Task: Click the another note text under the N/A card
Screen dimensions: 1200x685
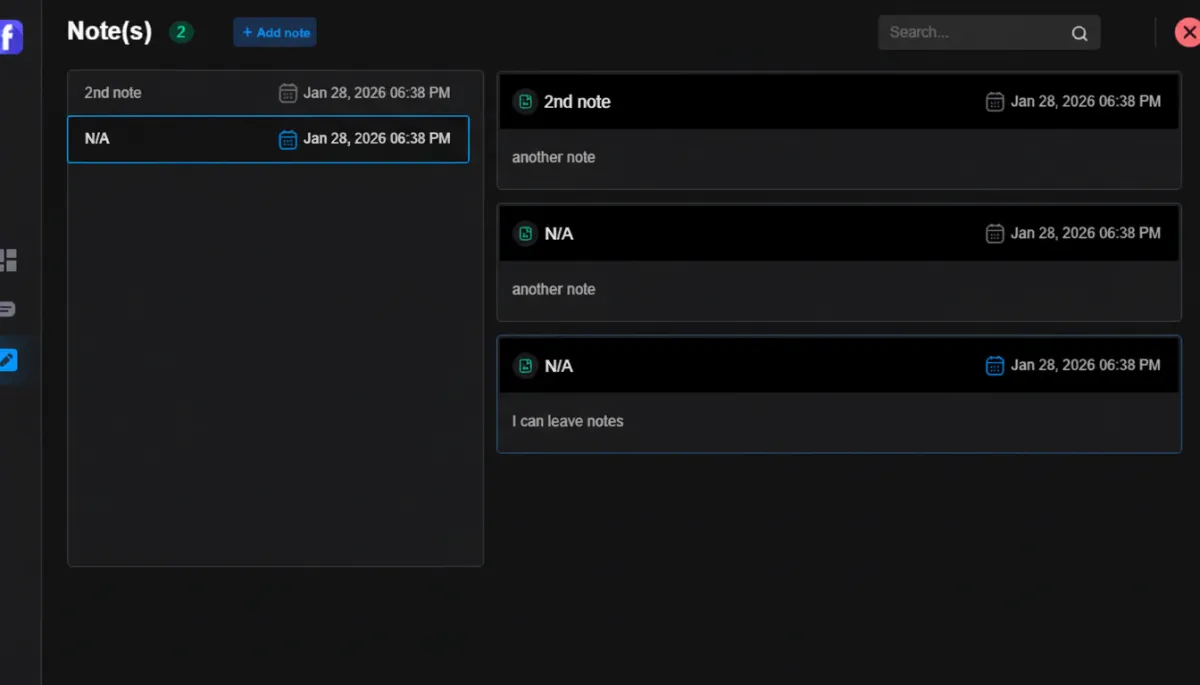Action: (553, 289)
